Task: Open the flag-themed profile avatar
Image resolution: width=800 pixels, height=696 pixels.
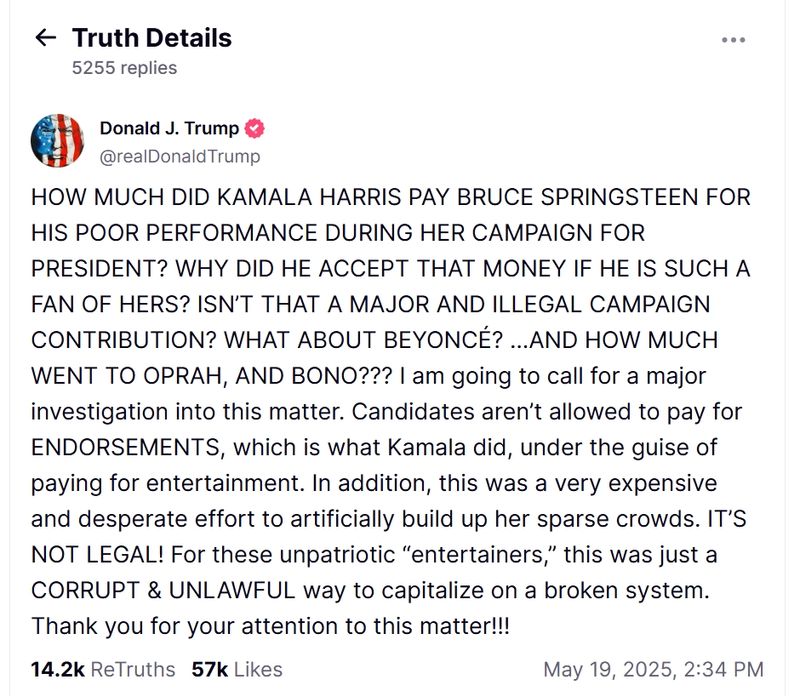Action: pos(57,141)
